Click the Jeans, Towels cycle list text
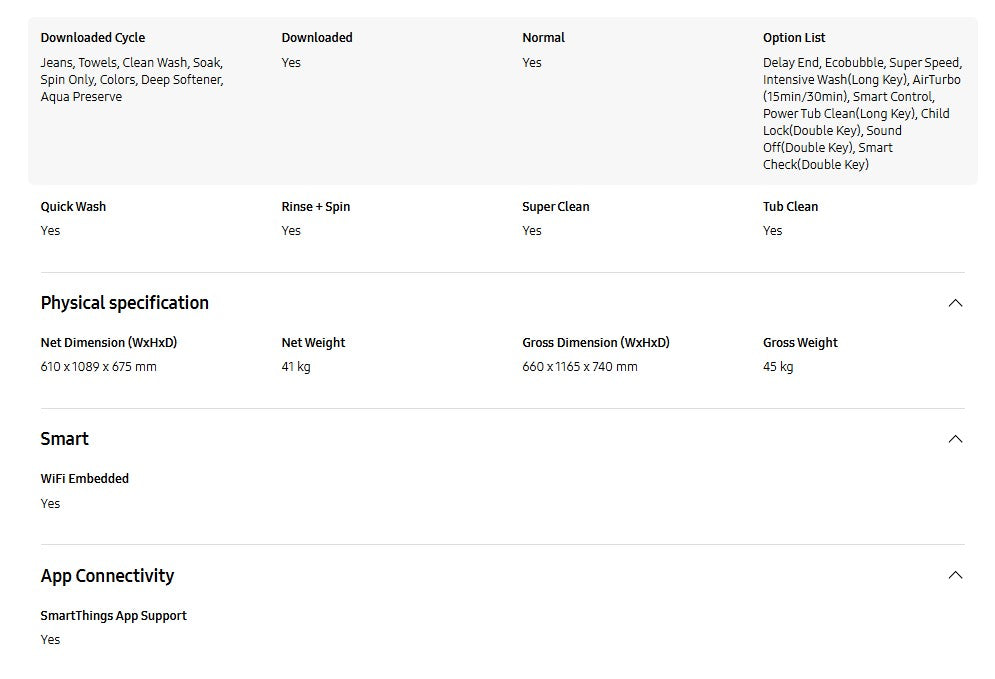 132,80
